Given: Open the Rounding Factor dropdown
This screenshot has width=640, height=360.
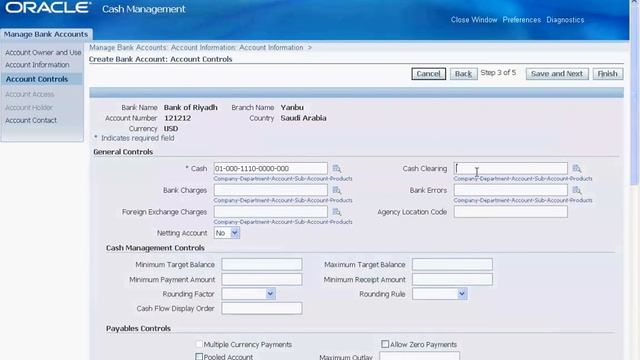Looking at the screenshot, I should [x=248, y=294].
